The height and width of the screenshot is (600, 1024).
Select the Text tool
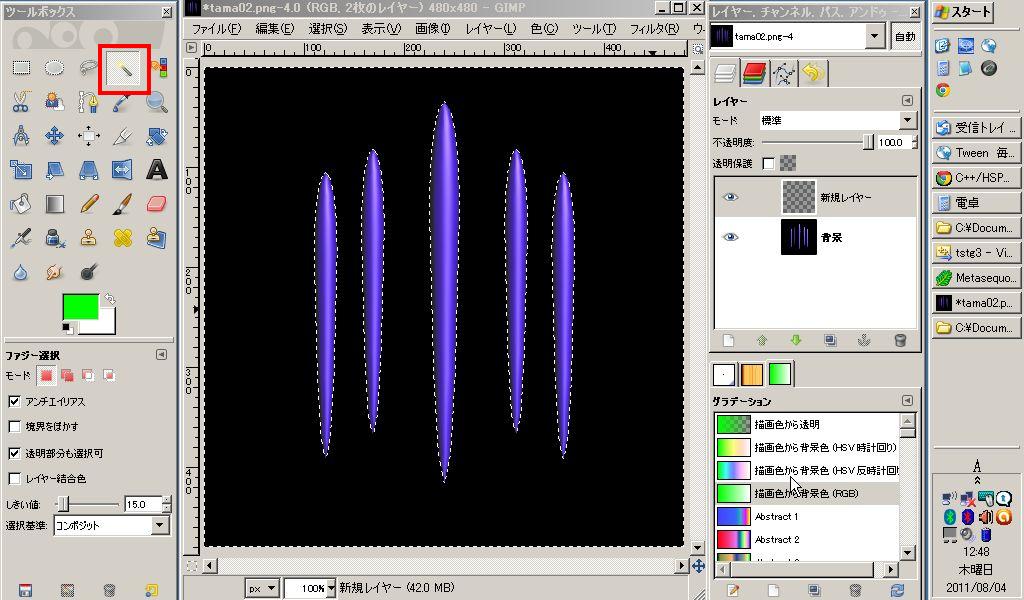pyautogui.click(x=157, y=170)
